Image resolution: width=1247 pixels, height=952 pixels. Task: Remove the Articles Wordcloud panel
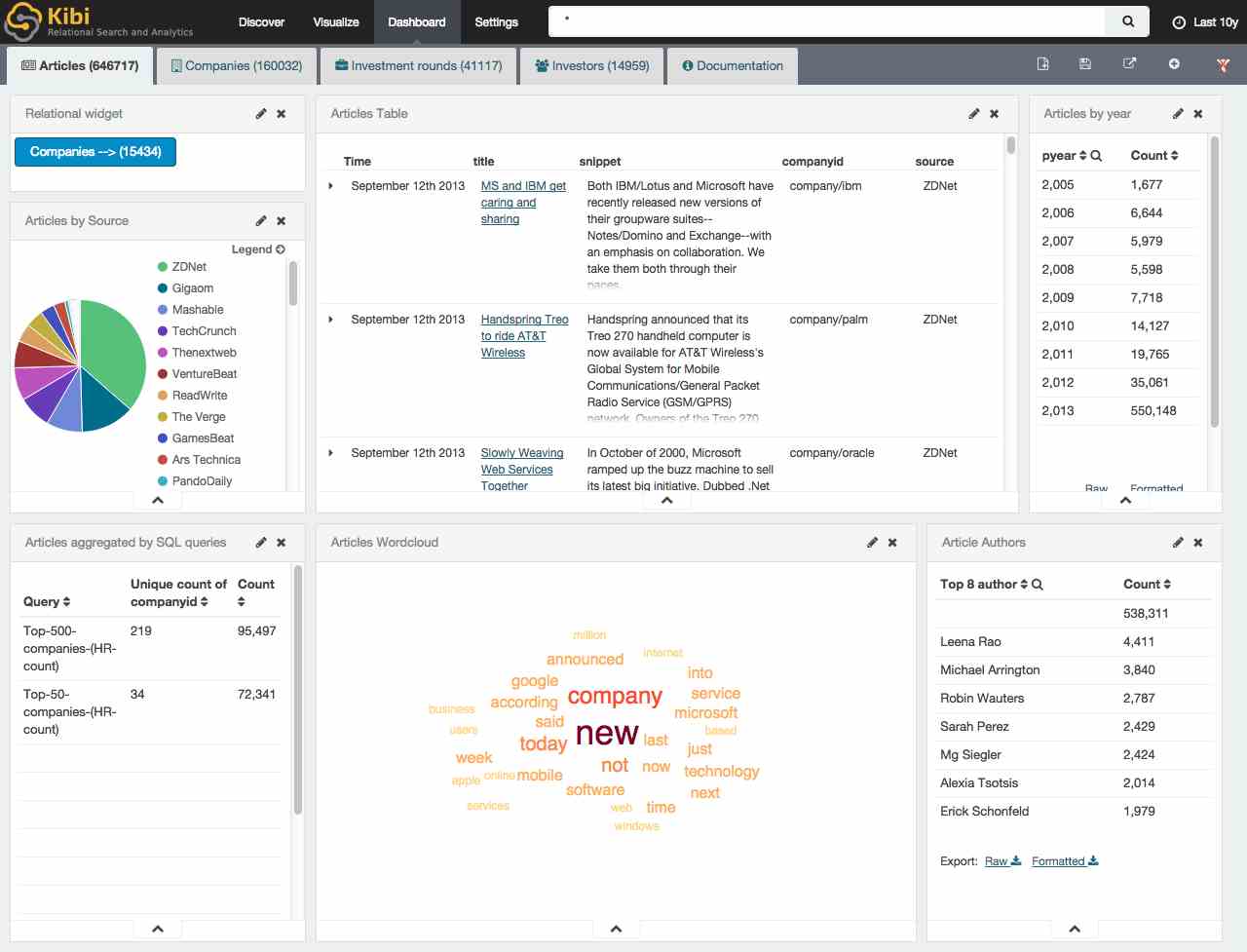(x=892, y=543)
